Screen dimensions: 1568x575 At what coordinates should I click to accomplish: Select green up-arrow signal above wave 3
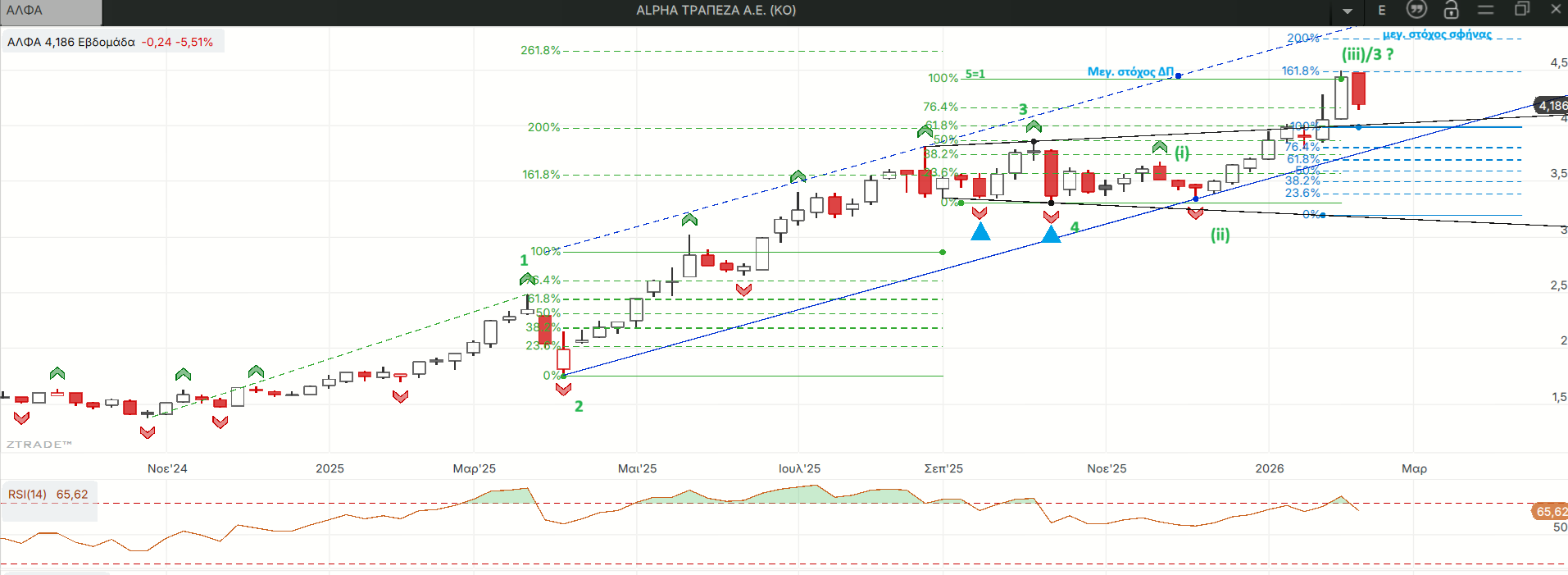(1034, 126)
